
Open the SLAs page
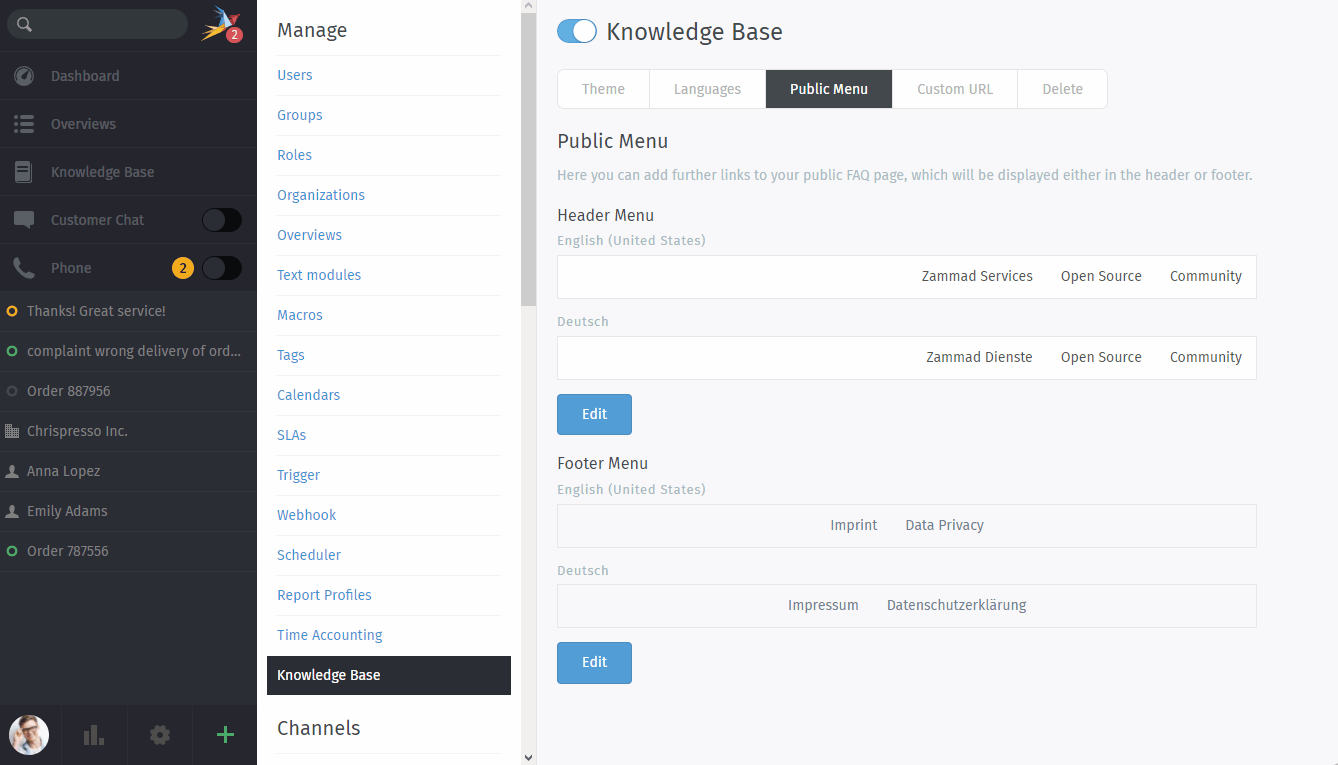[292, 435]
